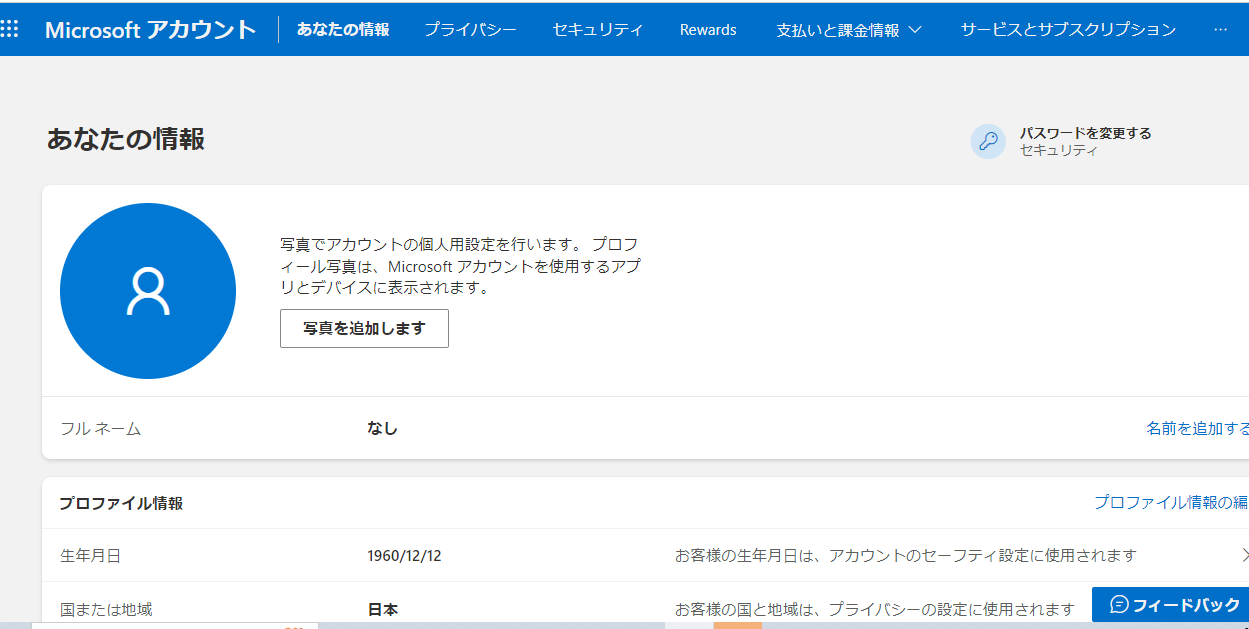This screenshot has height=629, width=1249.
Task: Click the なし full name value
Action: [382, 428]
